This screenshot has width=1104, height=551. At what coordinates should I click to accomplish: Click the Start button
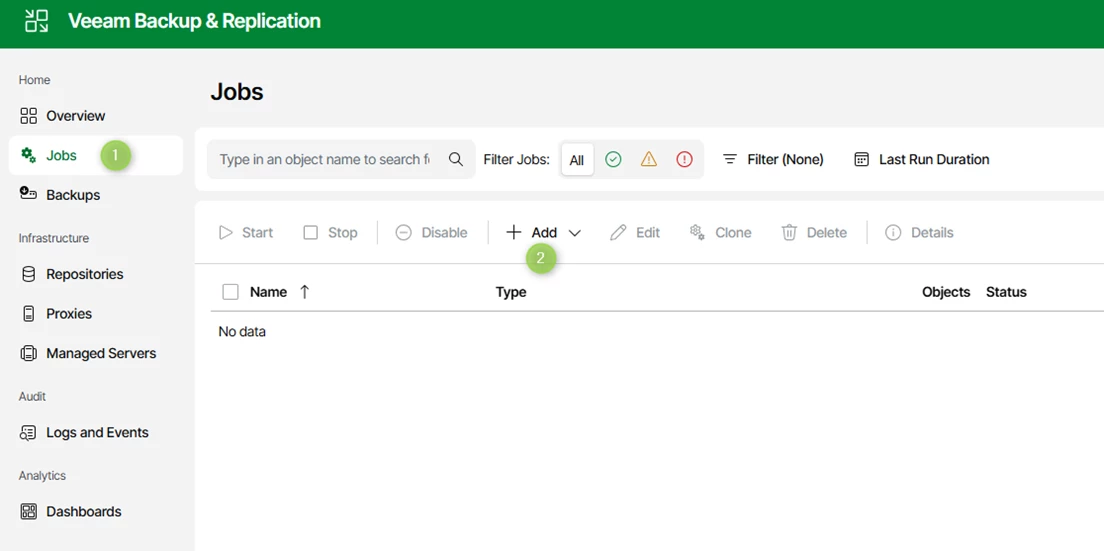[246, 232]
